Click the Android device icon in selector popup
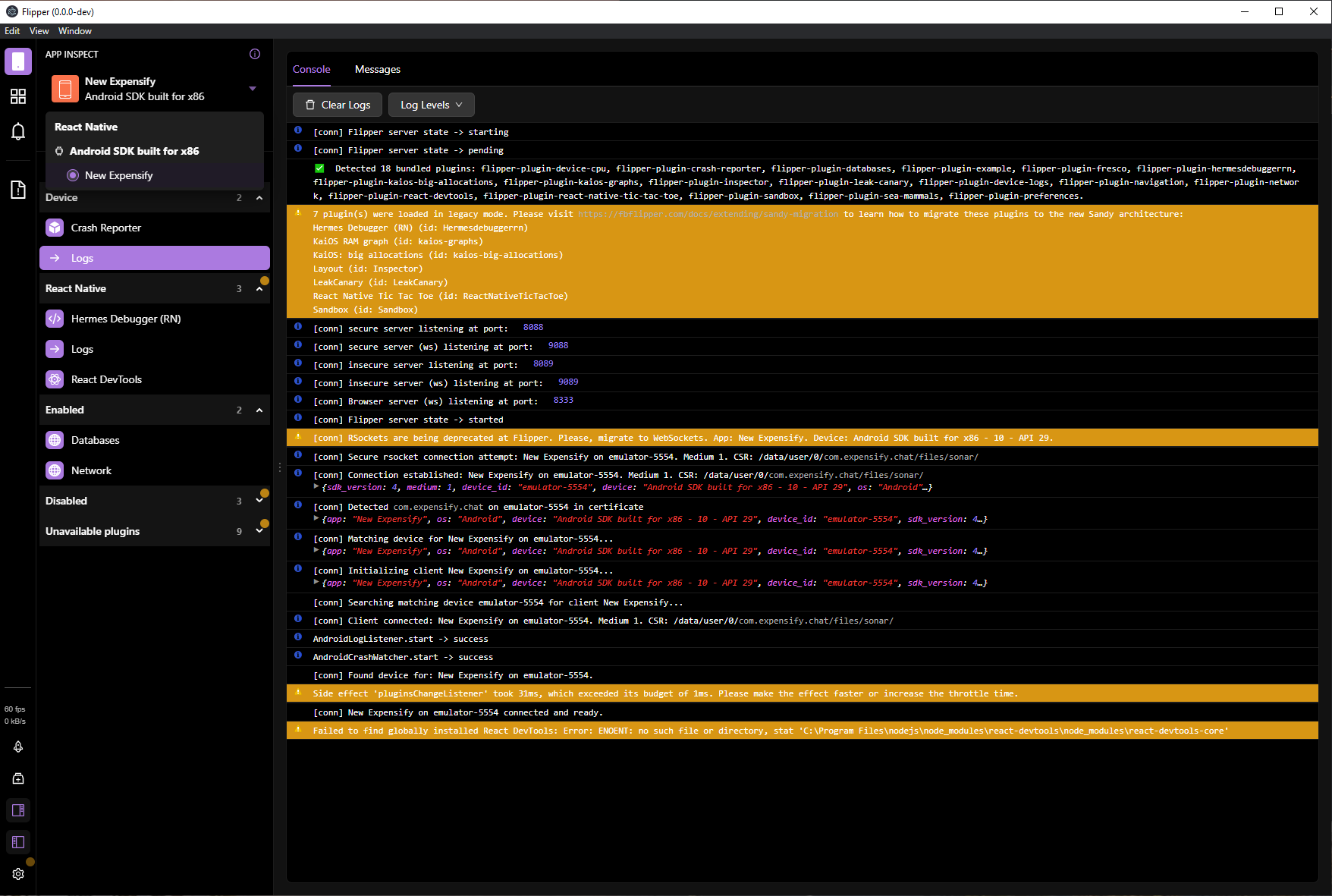Screen dimensions: 1332x896 click(x=59, y=151)
